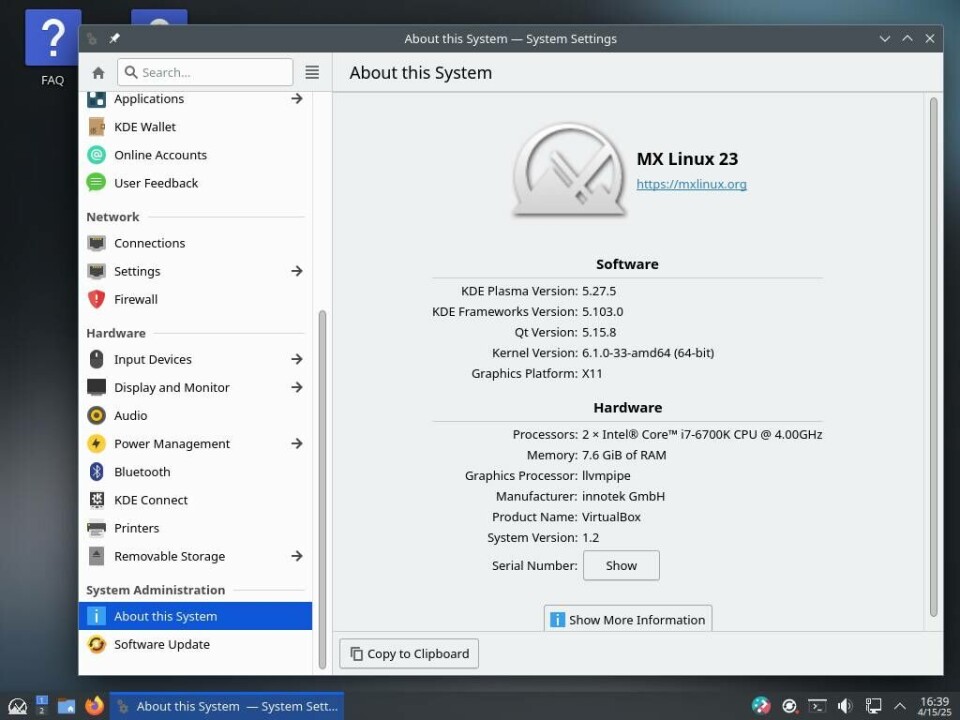Click the Bluetooth icon

click(x=96, y=472)
